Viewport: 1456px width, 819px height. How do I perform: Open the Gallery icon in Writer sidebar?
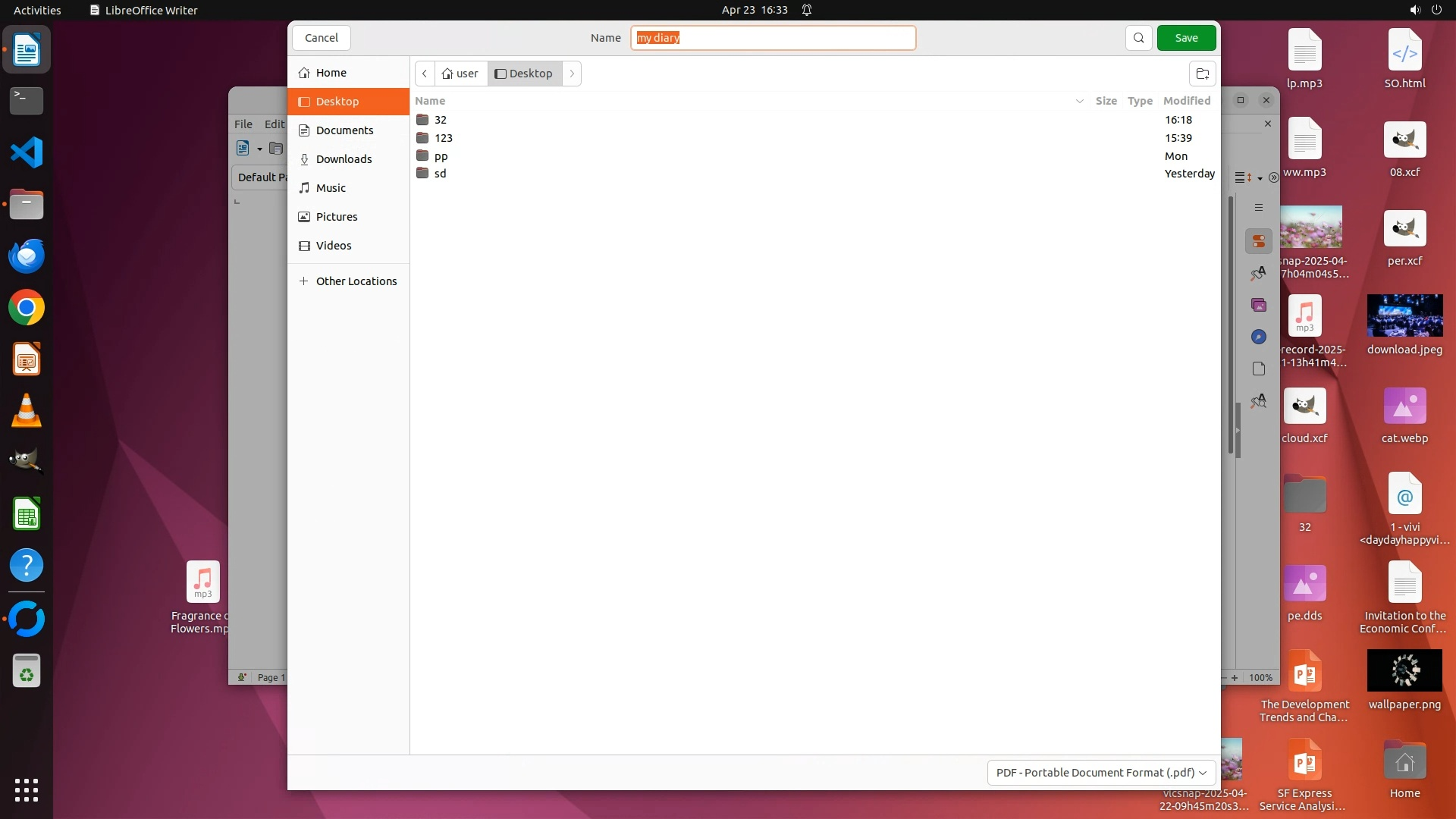click(x=1259, y=305)
